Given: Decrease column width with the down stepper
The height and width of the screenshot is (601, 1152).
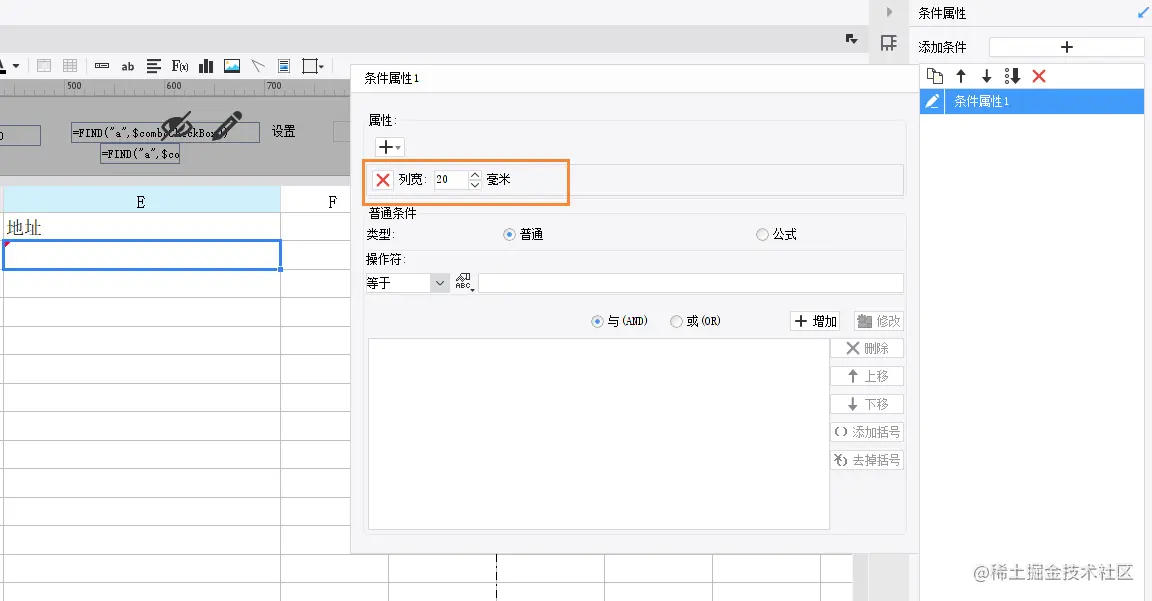Looking at the screenshot, I should pyautogui.click(x=475, y=184).
